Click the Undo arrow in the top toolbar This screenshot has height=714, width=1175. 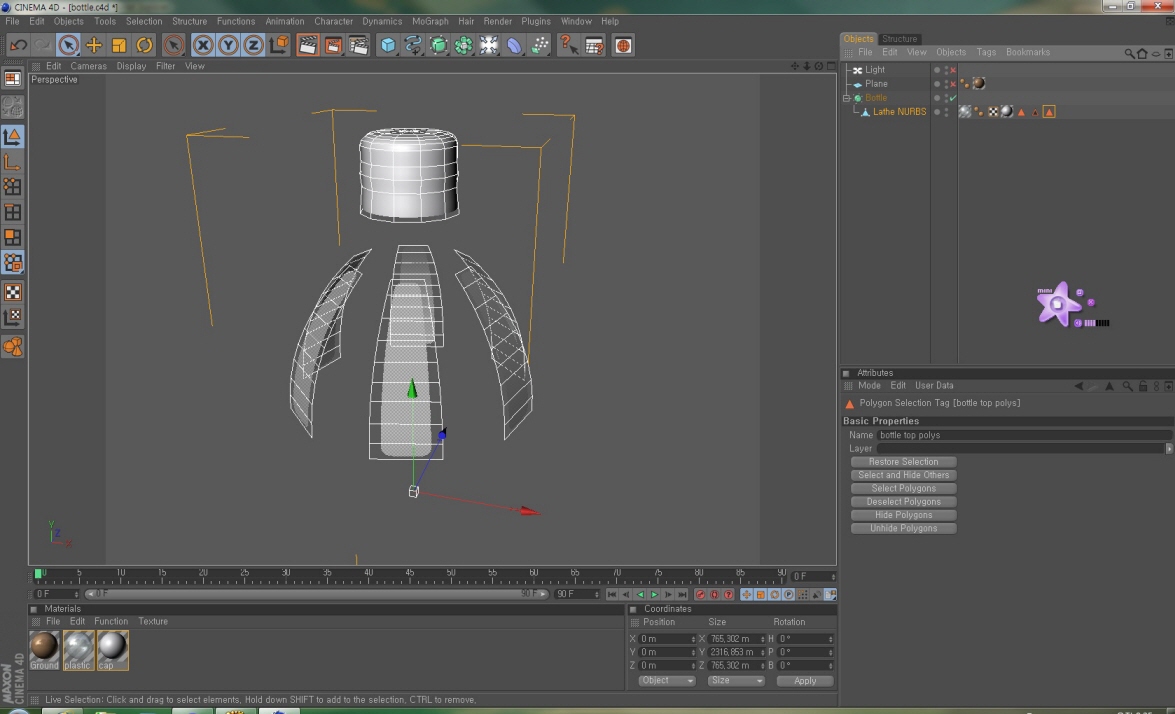click(x=18, y=46)
